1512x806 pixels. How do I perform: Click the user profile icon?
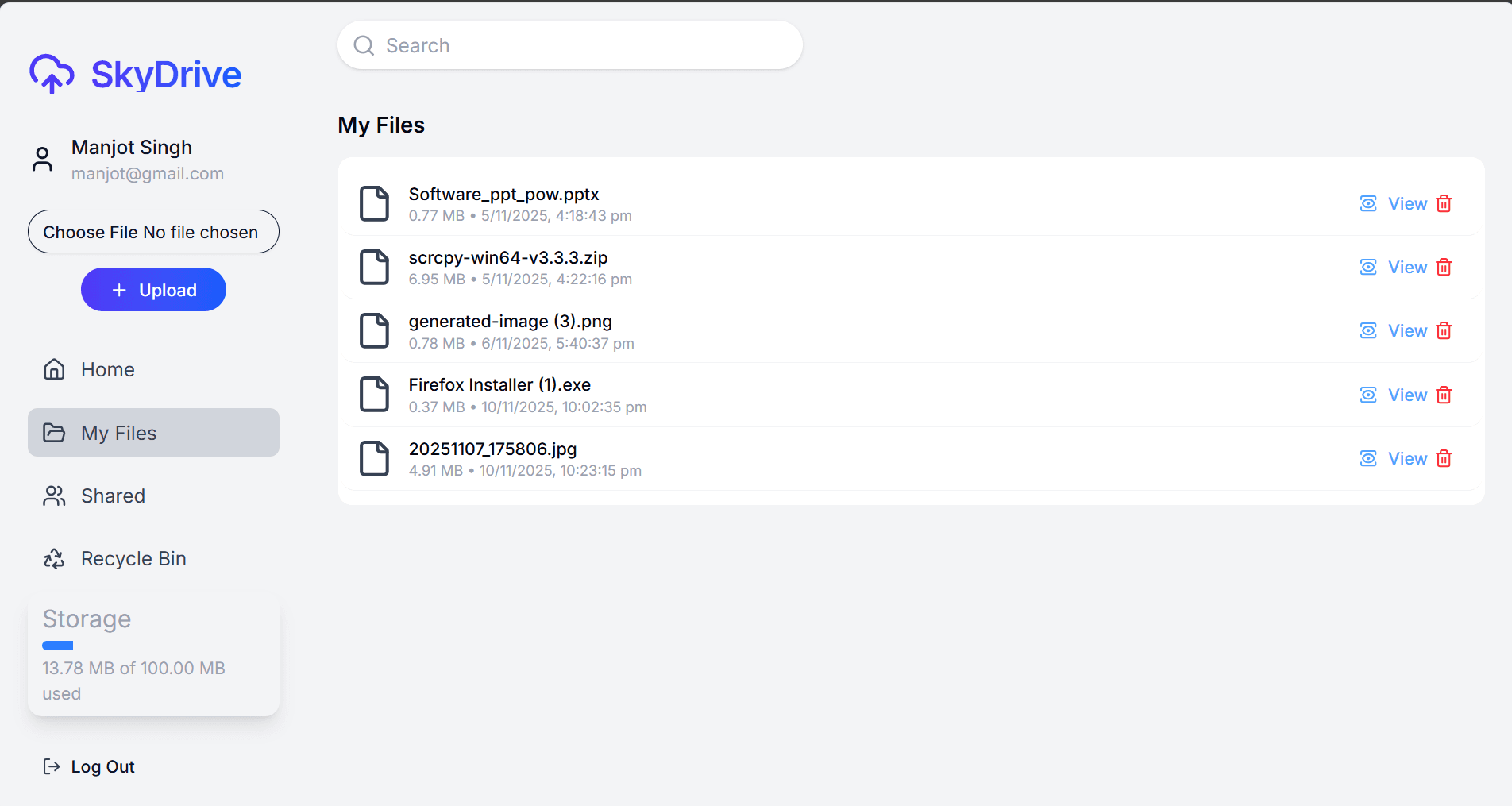[42, 158]
